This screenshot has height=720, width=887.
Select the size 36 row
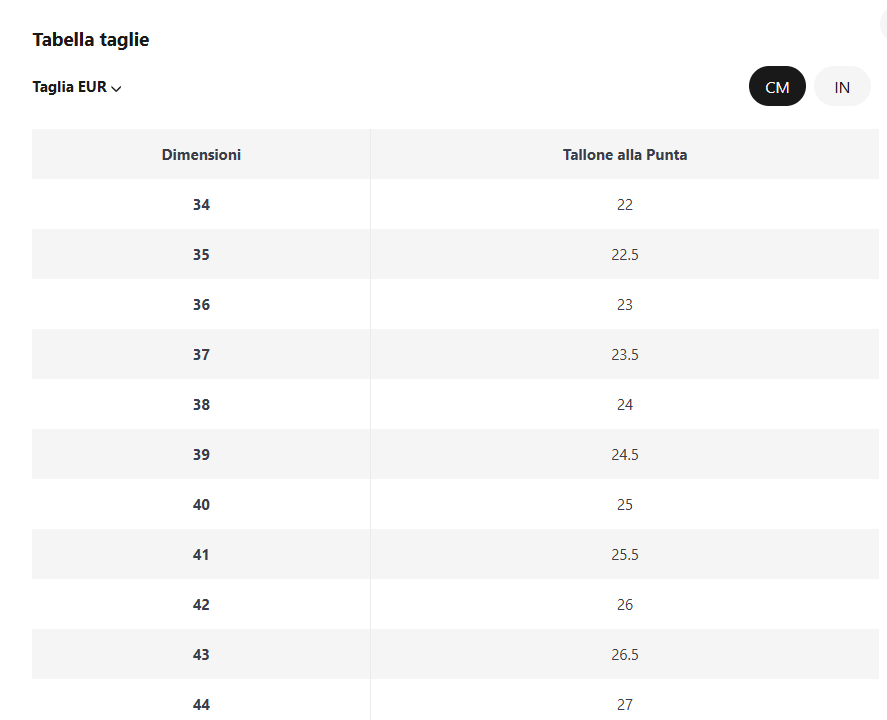(455, 304)
